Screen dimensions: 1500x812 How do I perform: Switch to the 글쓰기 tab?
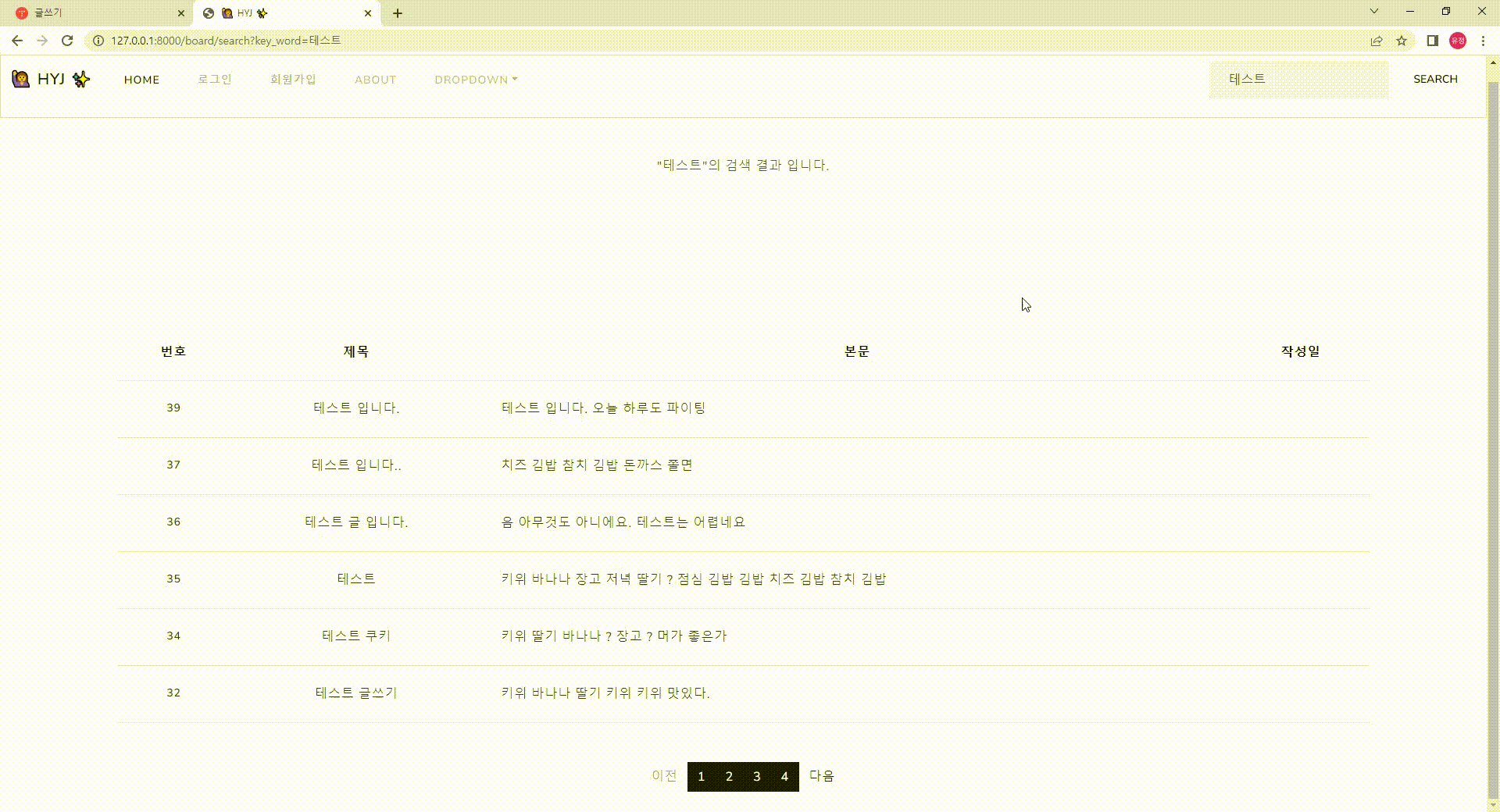(x=98, y=13)
